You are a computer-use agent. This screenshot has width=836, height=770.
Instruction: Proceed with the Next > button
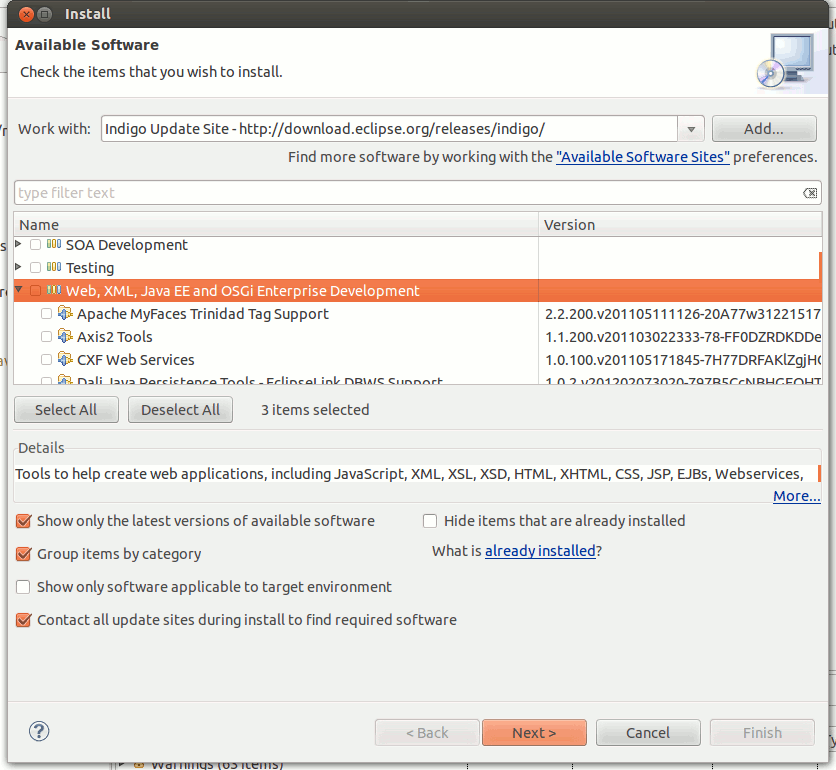click(x=534, y=733)
